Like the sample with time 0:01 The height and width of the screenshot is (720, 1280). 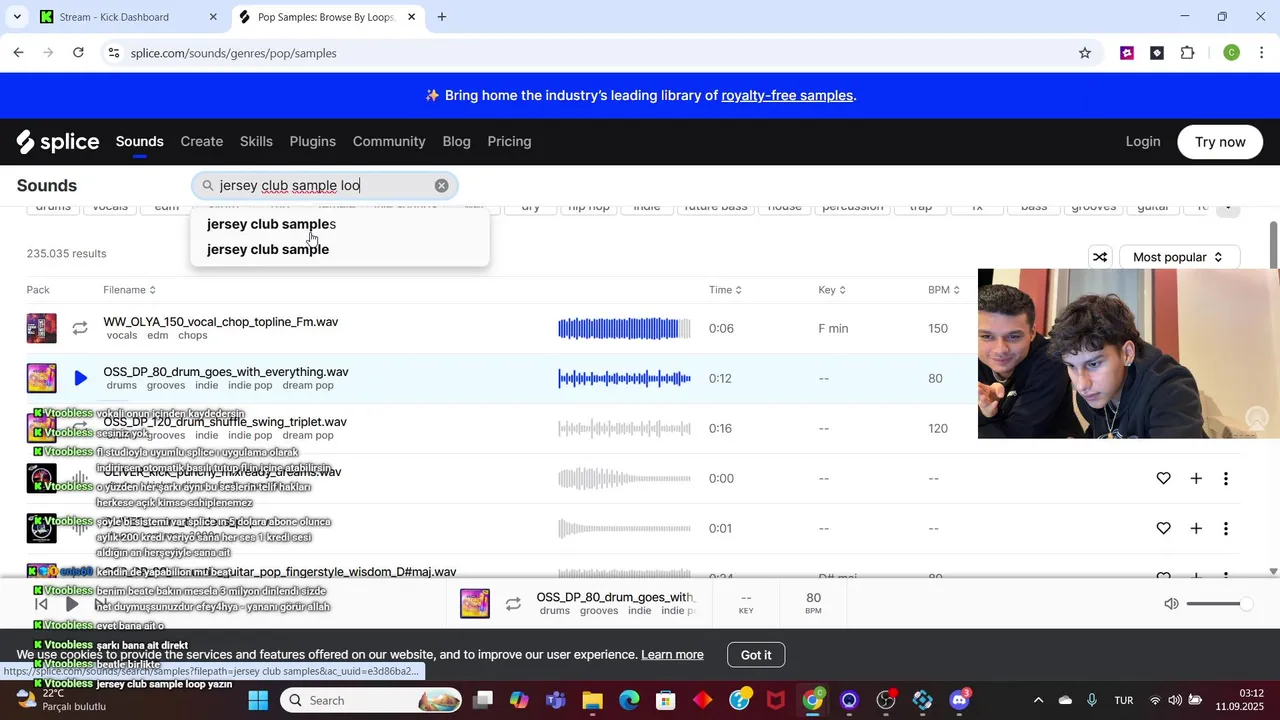coord(1163,528)
